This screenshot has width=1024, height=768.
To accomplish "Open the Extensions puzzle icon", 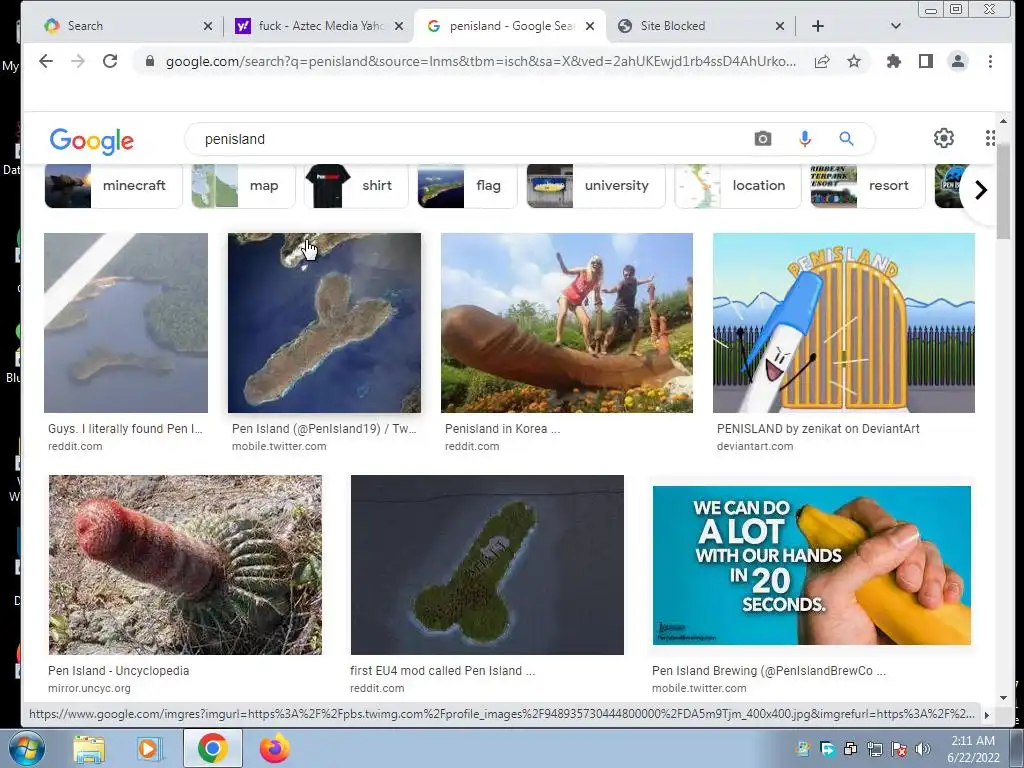I will pos(893,61).
